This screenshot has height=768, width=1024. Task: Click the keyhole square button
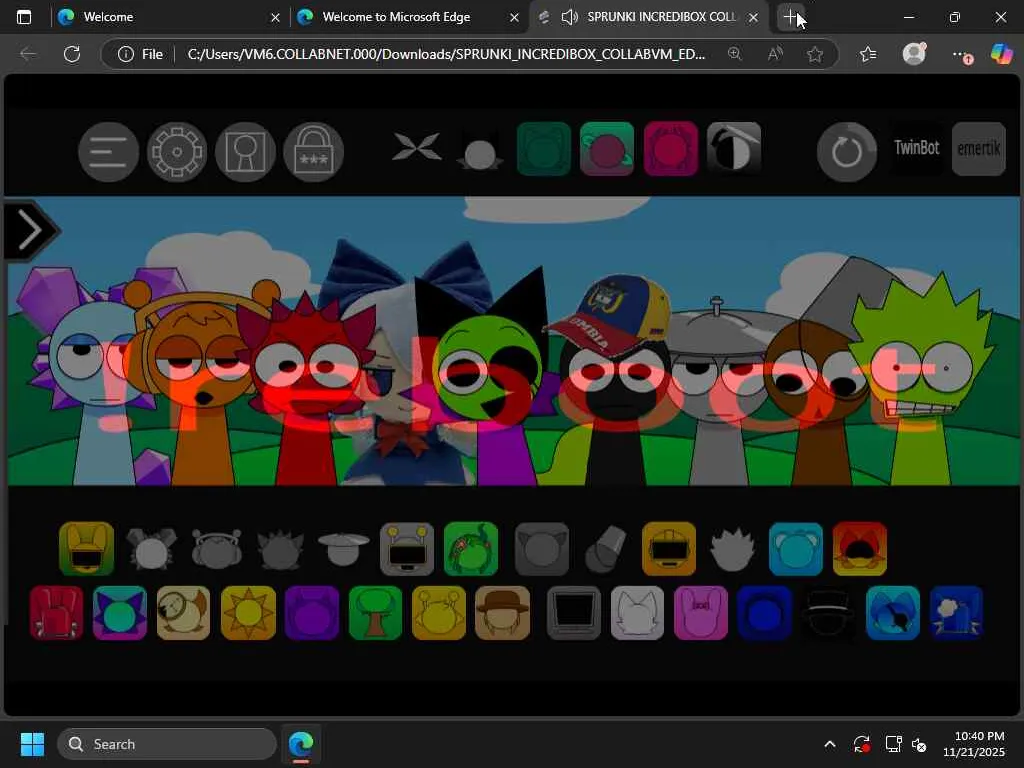(x=246, y=152)
